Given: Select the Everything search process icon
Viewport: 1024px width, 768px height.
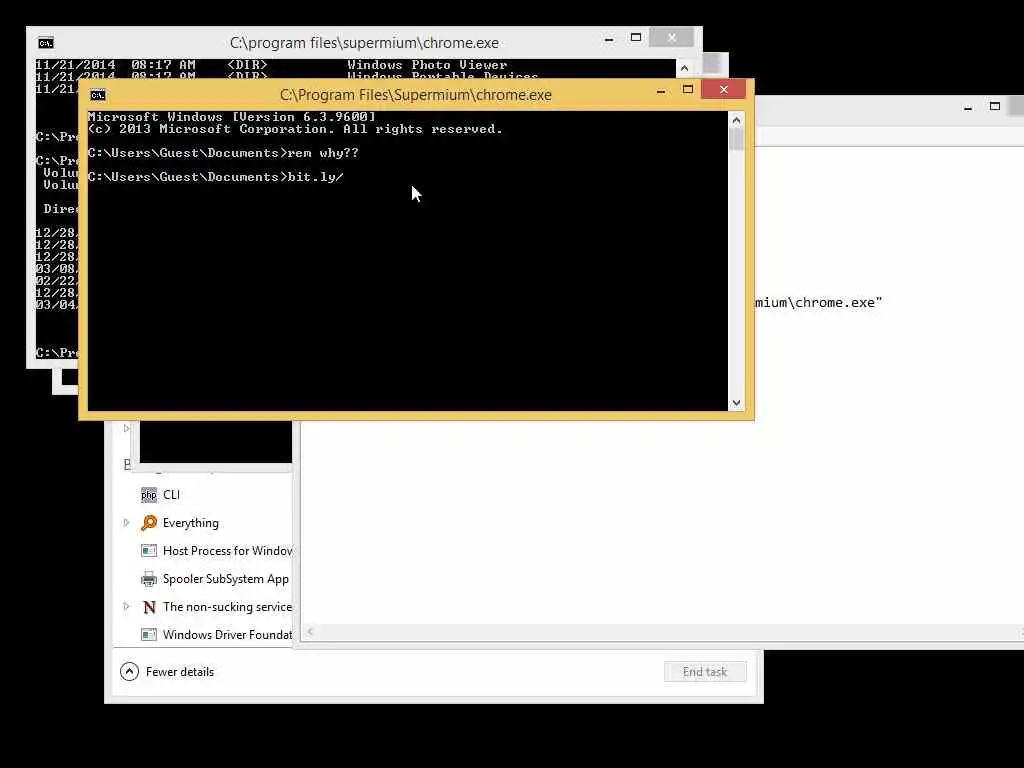Looking at the screenshot, I should (149, 522).
